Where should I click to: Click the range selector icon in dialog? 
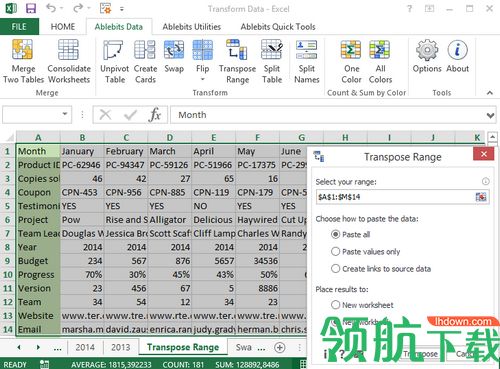click(x=481, y=197)
